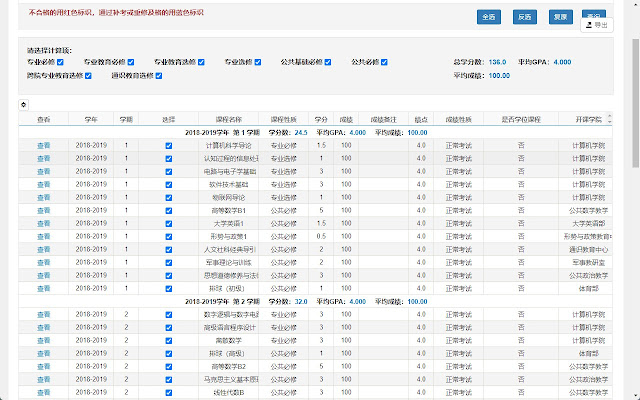Viewport: 640px width, 400px height.
Task: Open 查看 link for 线性代数B
Action: (x=44, y=392)
